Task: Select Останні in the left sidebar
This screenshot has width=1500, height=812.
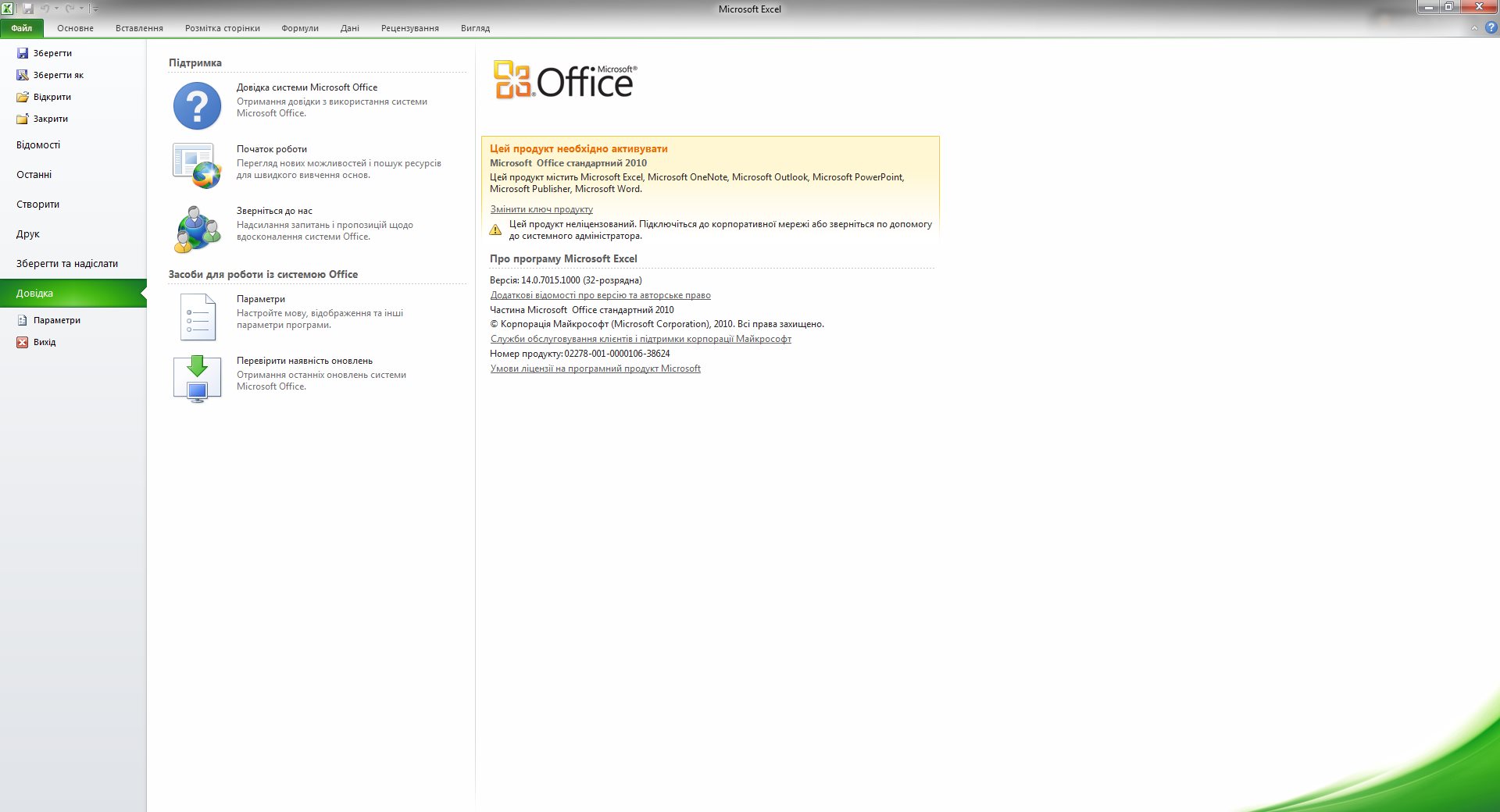Action: 34,175
